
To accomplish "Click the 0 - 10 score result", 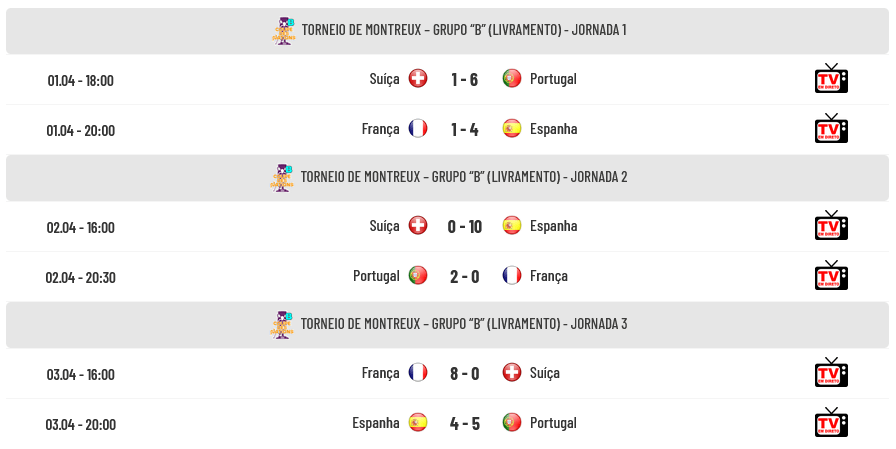I will (x=464, y=226).
